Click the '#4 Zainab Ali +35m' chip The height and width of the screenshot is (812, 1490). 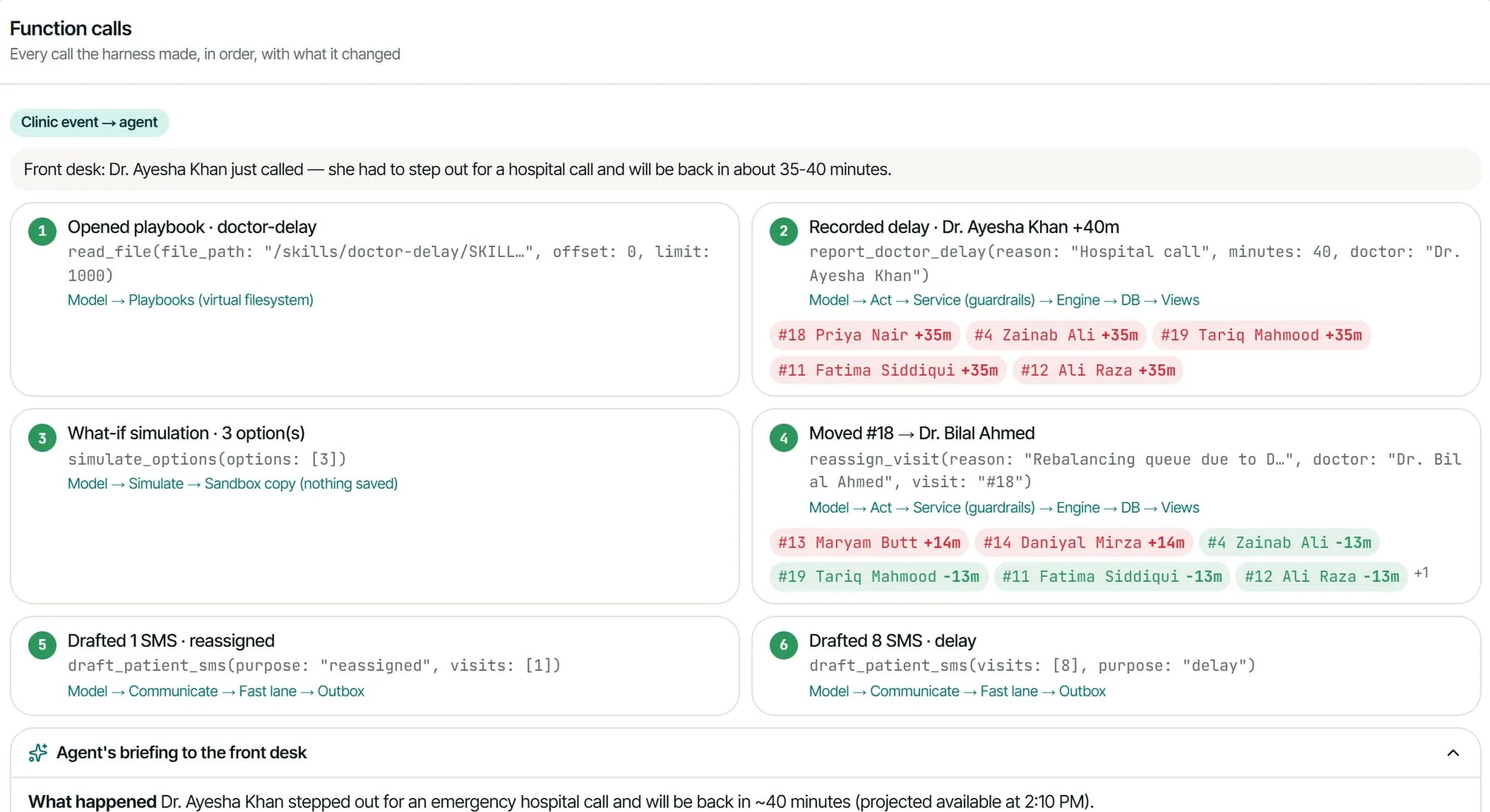coord(1056,335)
